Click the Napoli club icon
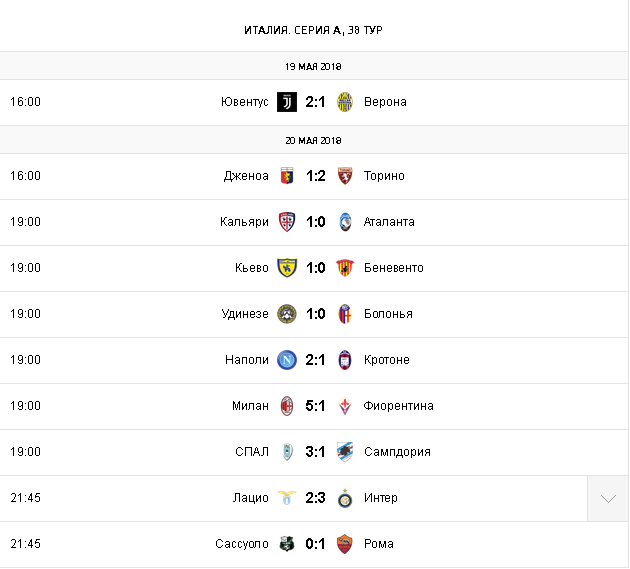The height and width of the screenshot is (569, 630). coord(286,360)
